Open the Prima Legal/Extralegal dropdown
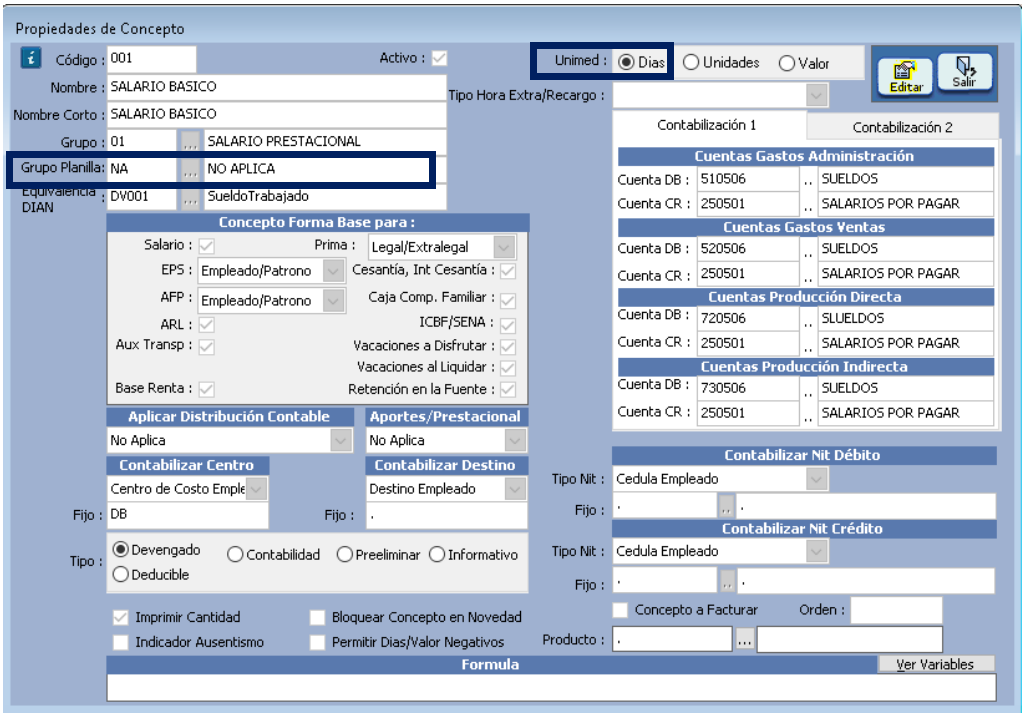1024x717 pixels. tap(504, 247)
